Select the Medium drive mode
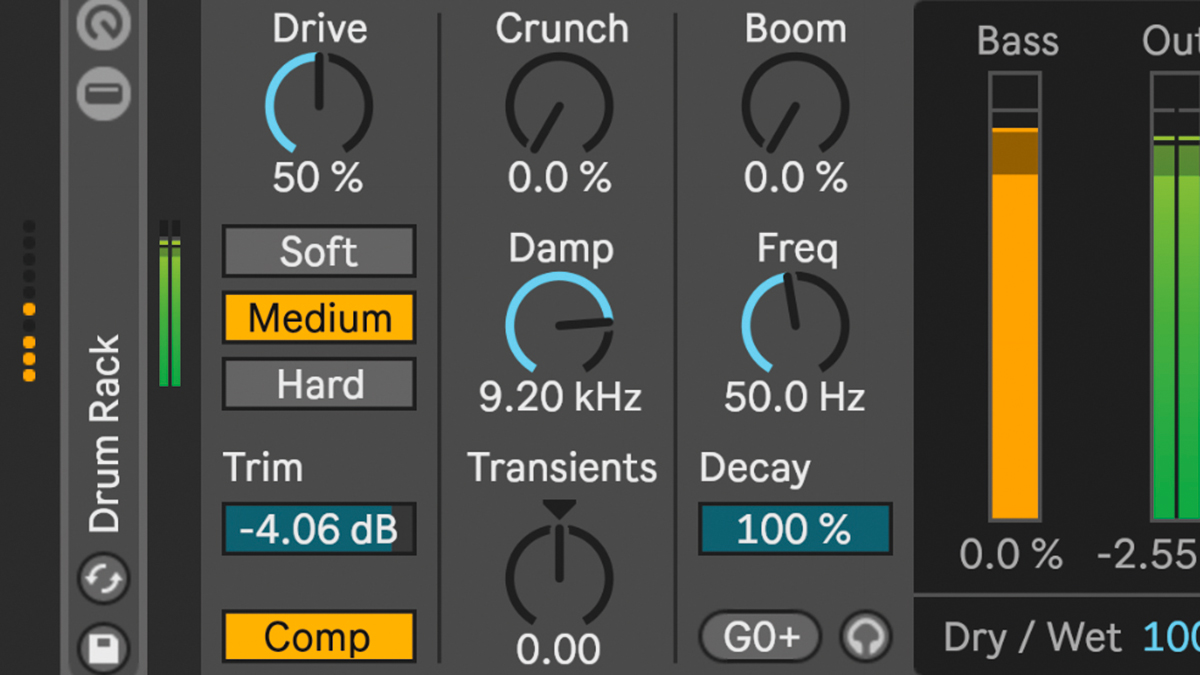The image size is (1200, 675). pyautogui.click(x=318, y=318)
